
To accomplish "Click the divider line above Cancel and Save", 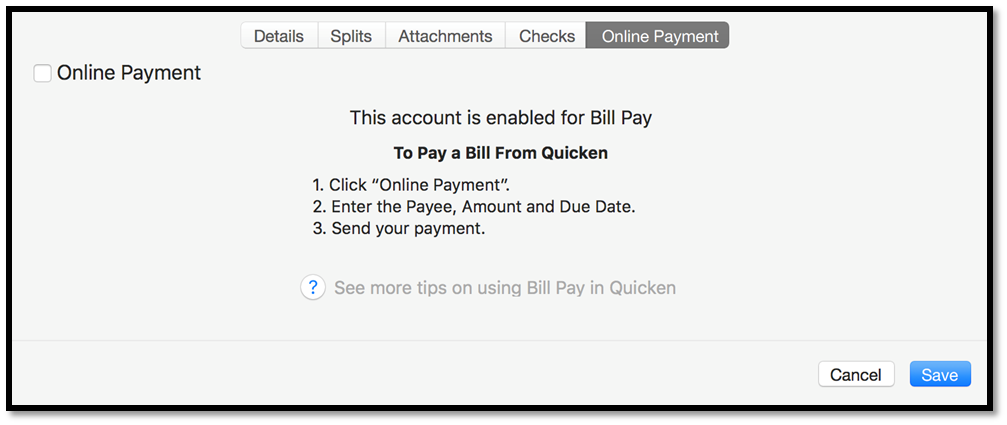I will (500, 340).
